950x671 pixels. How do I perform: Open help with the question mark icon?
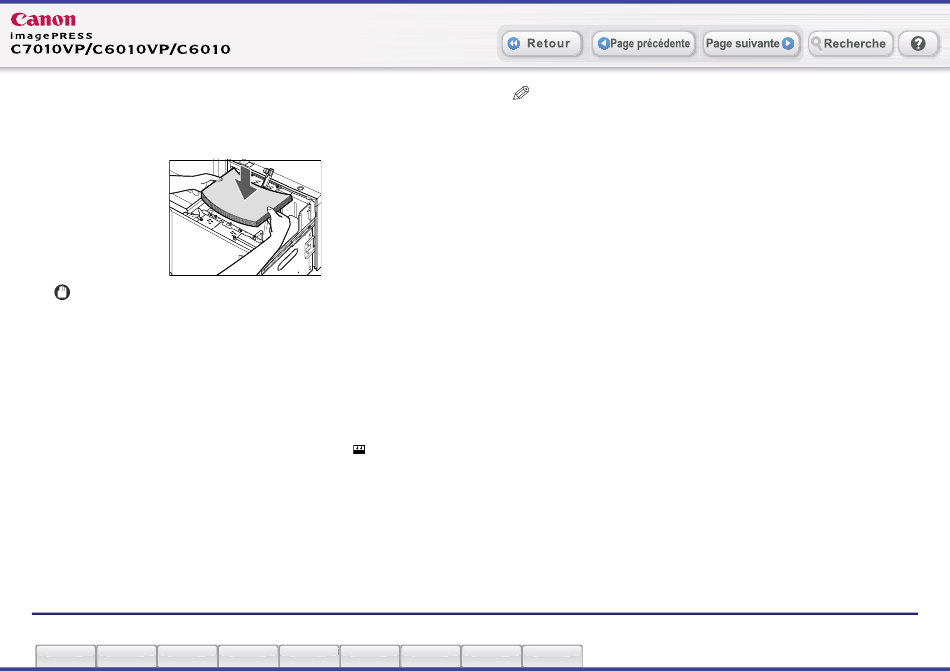918,44
